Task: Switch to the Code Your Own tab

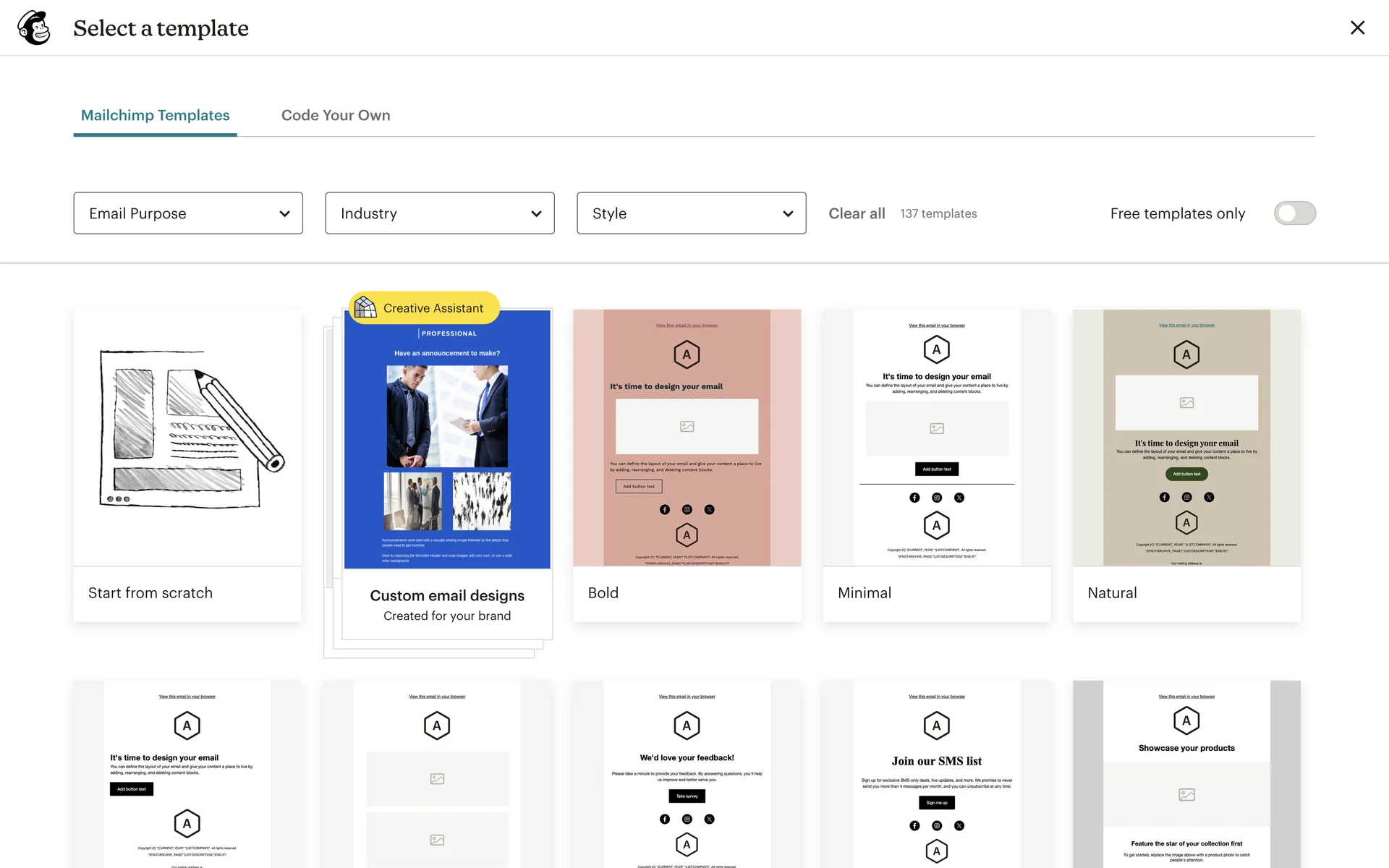Action: click(336, 115)
